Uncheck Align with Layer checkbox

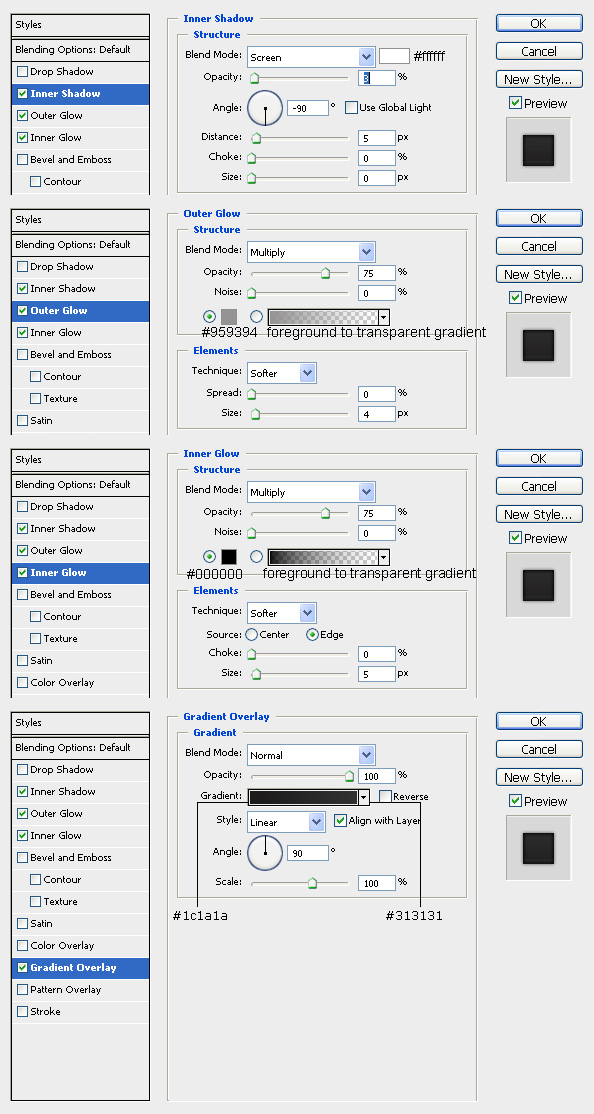[340, 821]
